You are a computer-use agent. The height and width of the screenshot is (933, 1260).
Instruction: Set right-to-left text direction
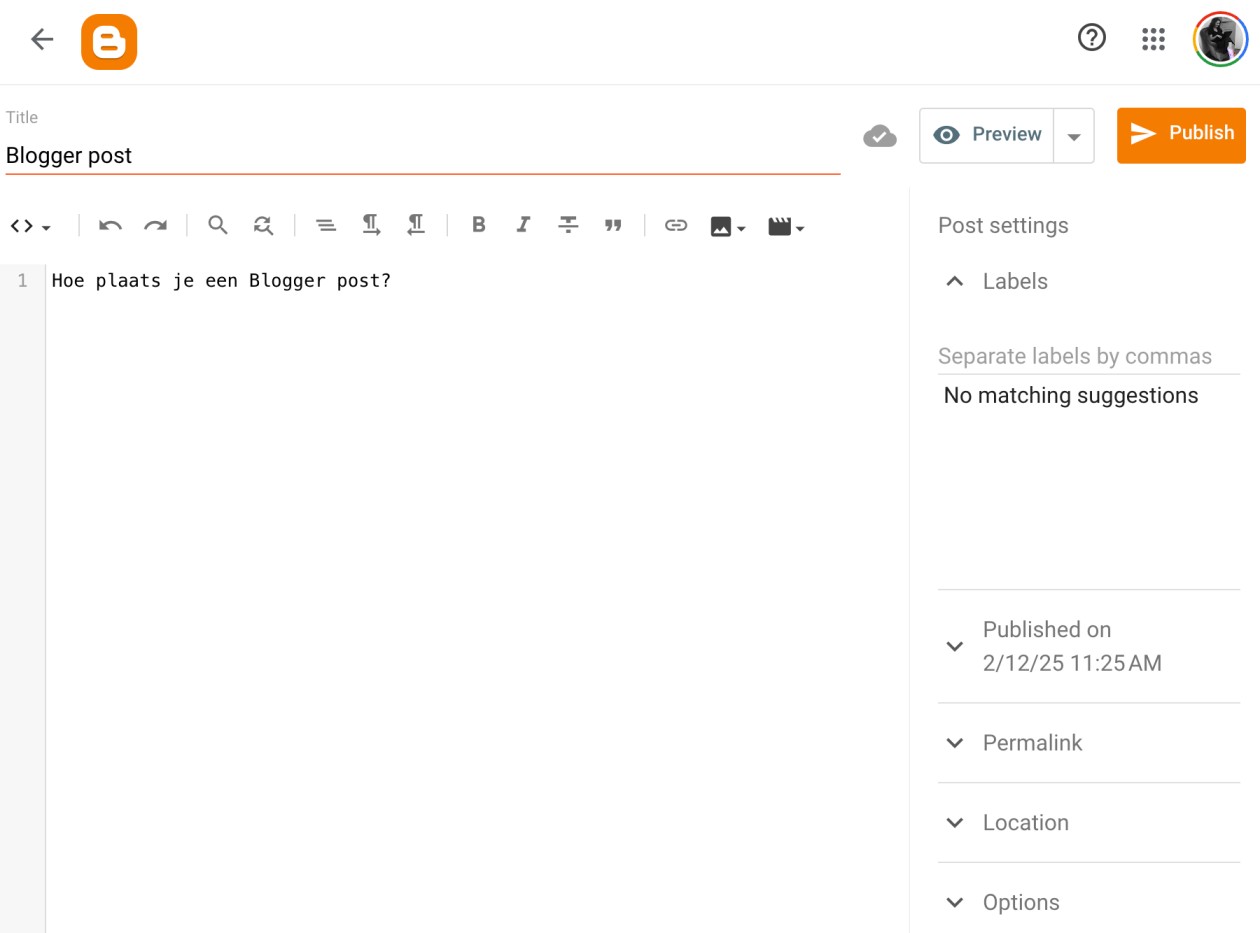point(416,225)
